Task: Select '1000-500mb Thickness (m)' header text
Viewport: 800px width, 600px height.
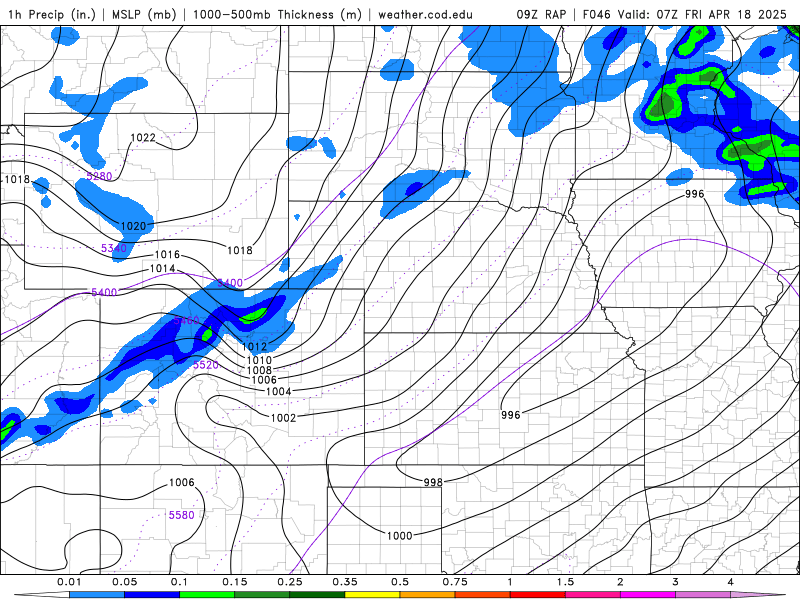Action: click(277, 14)
